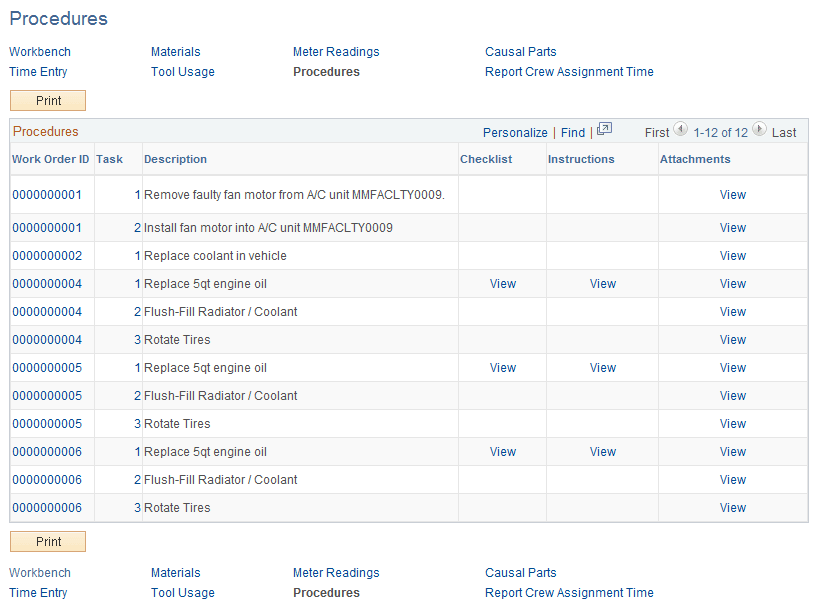Click the previous page arrow beside First
This screenshot has width=819, height=611.
click(x=680, y=129)
